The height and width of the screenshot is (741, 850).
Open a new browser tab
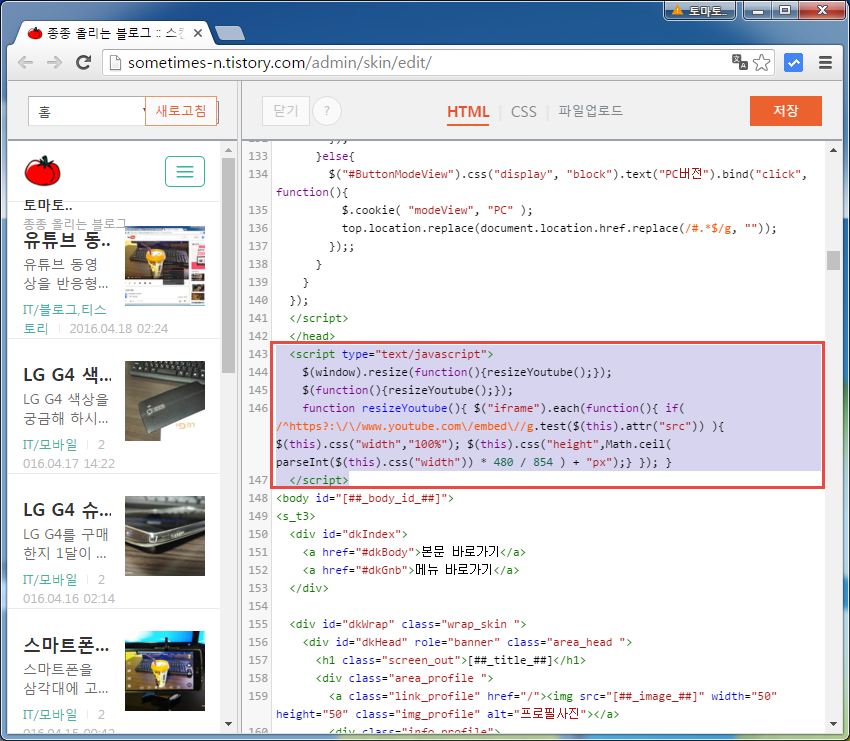[230, 33]
